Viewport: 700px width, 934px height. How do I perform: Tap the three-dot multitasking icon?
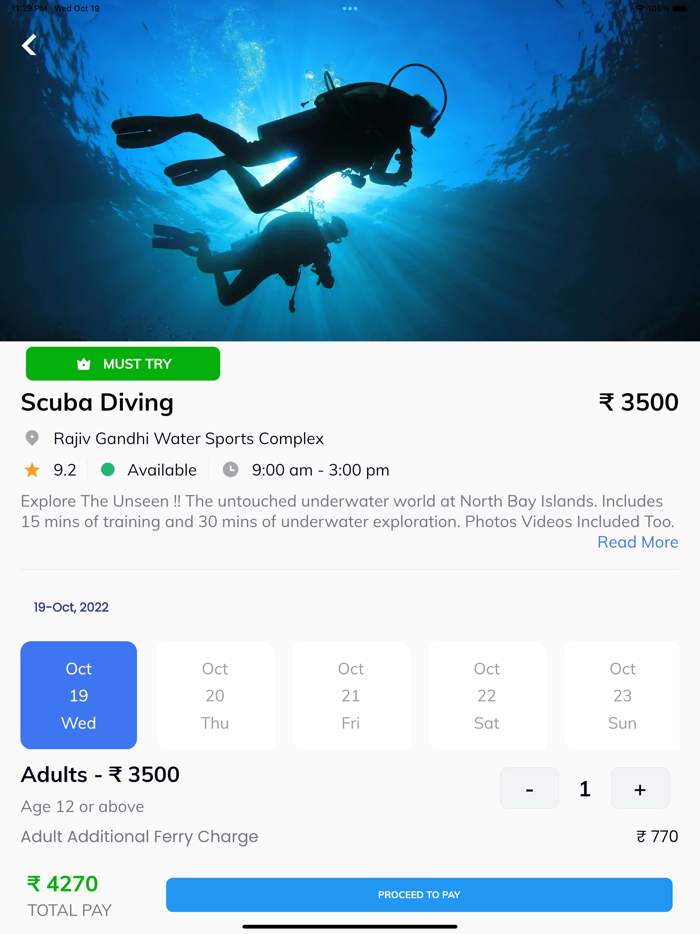tap(350, 8)
